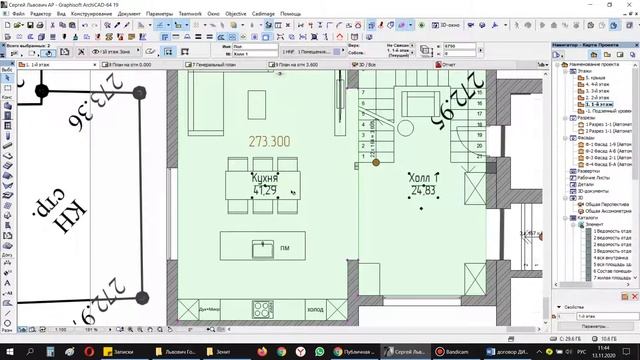Open Publisher Sets icon in Navigator
Viewport: 640px width, 360px height.
(x=633, y=55)
